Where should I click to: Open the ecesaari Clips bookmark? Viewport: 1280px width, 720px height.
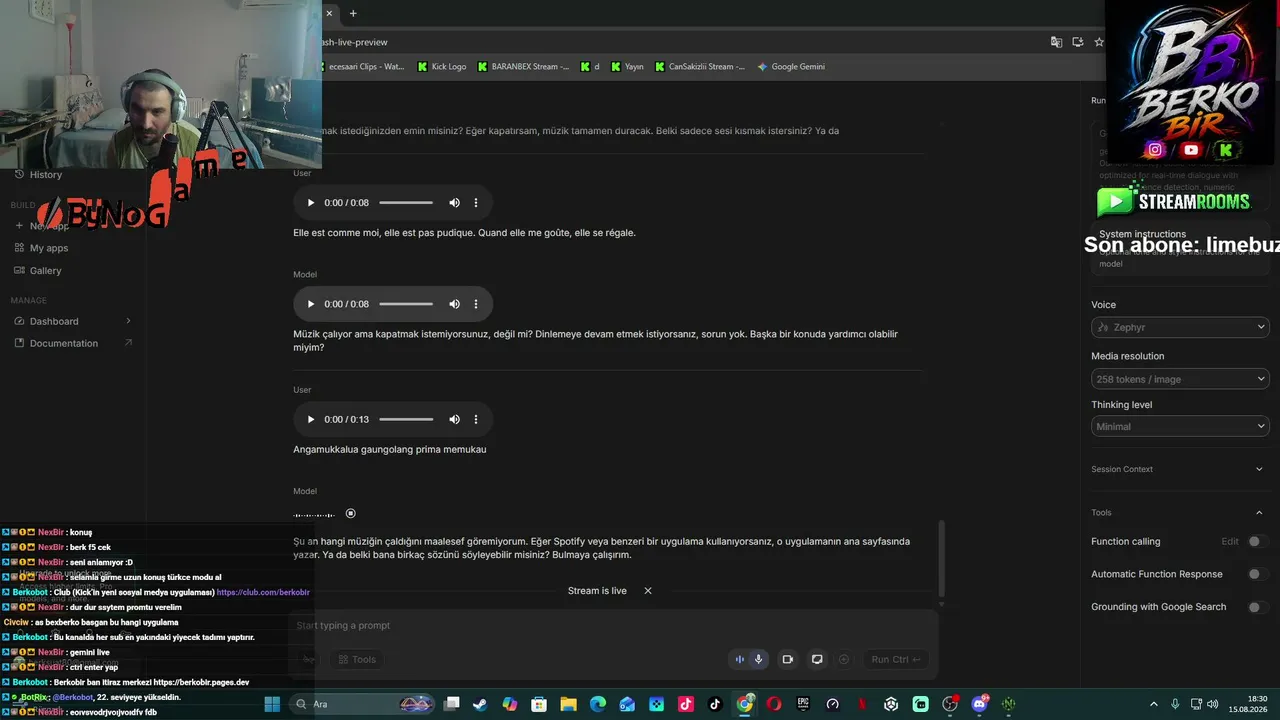tap(363, 67)
